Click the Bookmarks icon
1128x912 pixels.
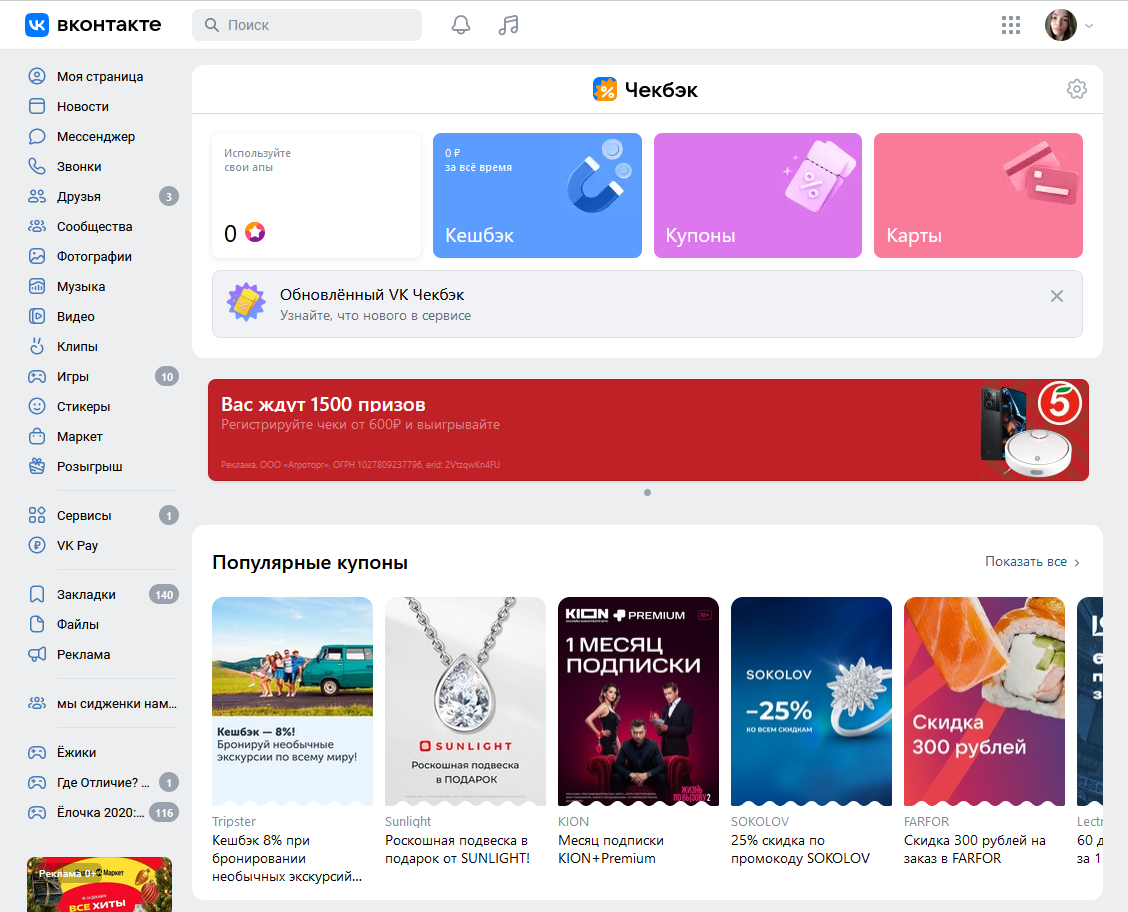pyautogui.click(x=37, y=594)
